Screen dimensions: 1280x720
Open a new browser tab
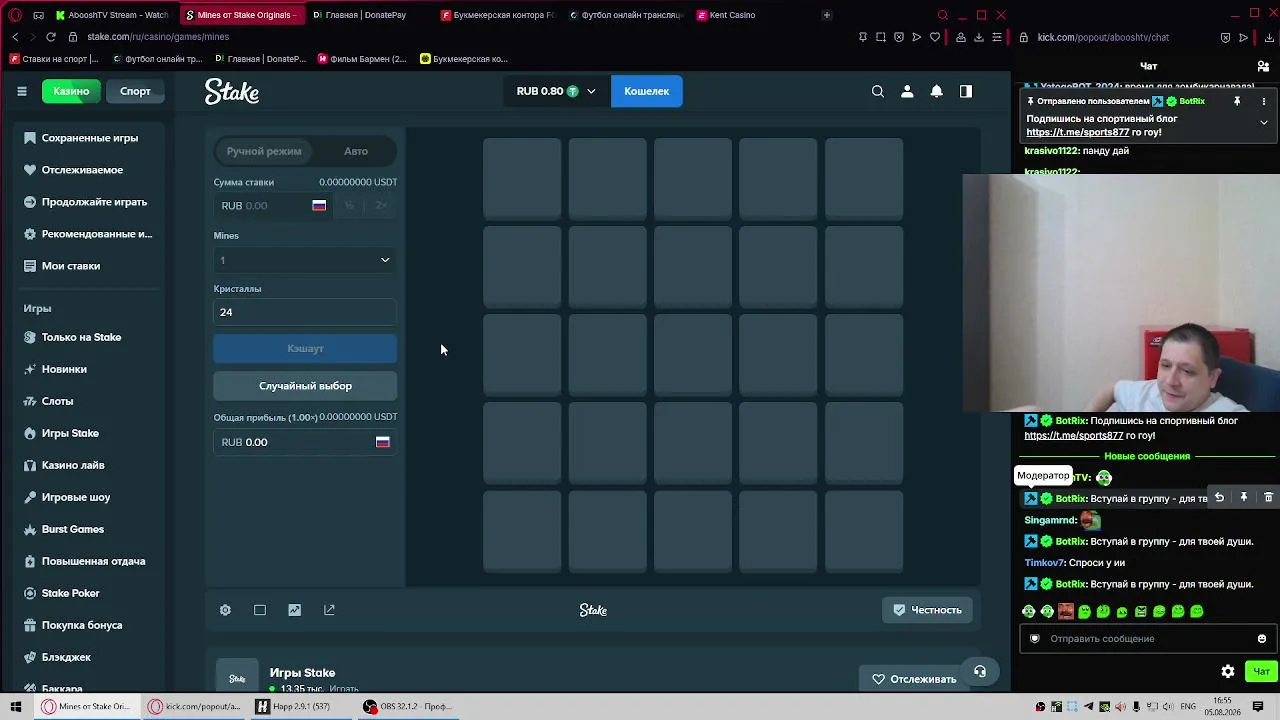coord(826,15)
